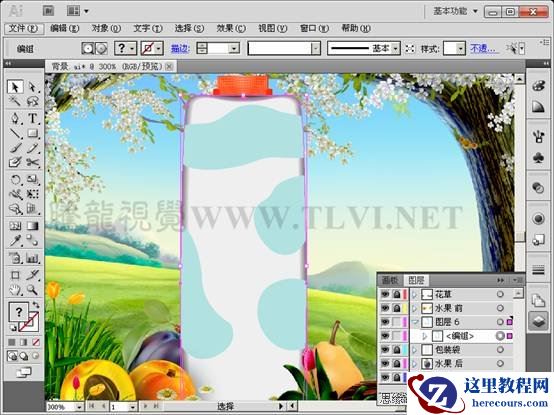Viewport: 554px width, 415px height.
Task: Select the Rotate tool
Action: click(x=15, y=179)
